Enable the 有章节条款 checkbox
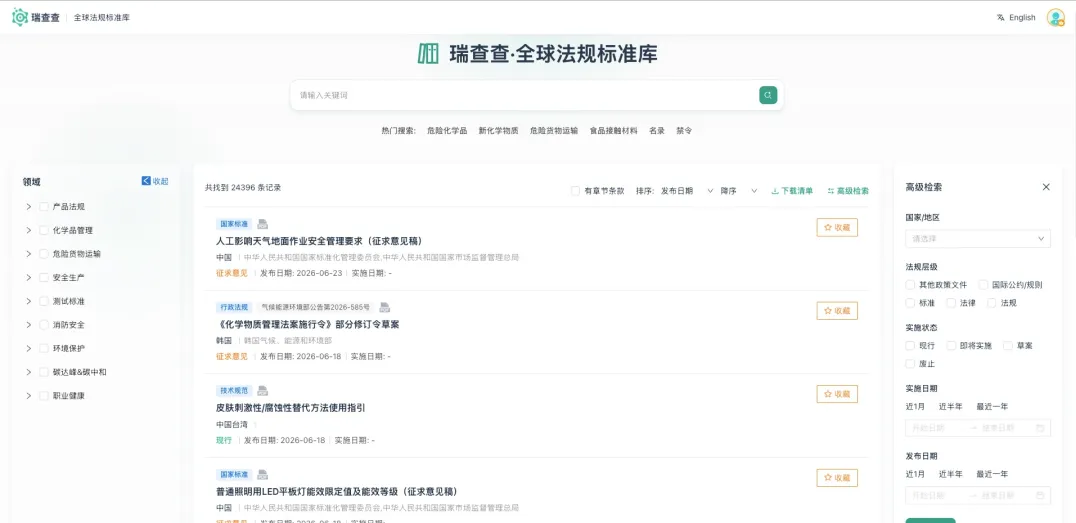This screenshot has width=1076, height=523. (575, 191)
